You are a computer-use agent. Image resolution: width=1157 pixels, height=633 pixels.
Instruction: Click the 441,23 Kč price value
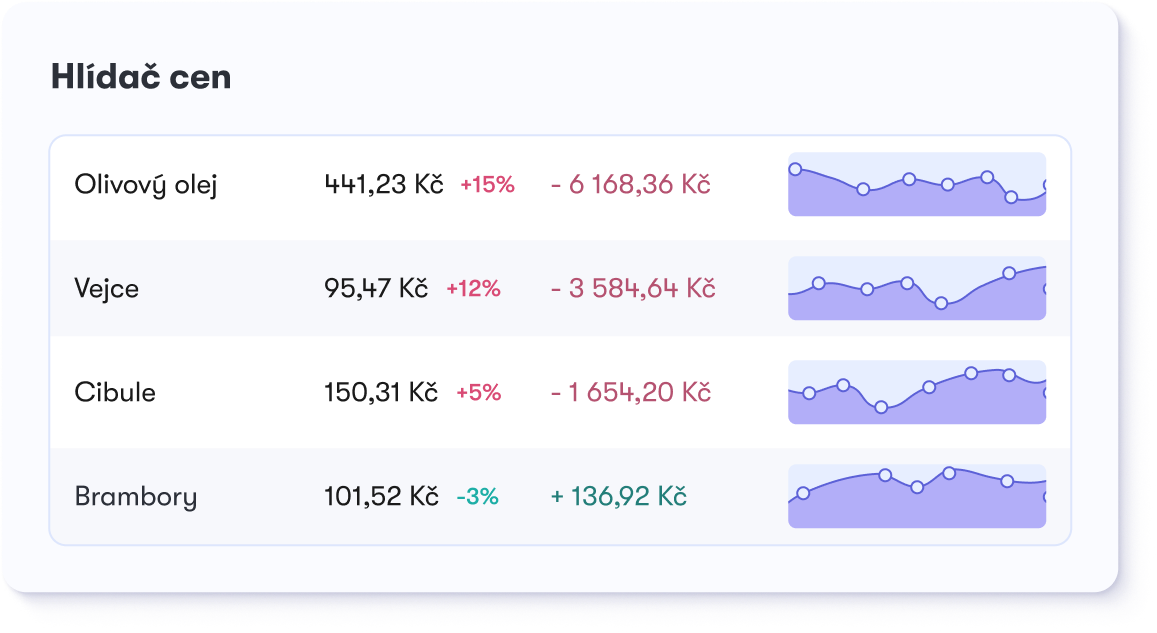click(384, 184)
